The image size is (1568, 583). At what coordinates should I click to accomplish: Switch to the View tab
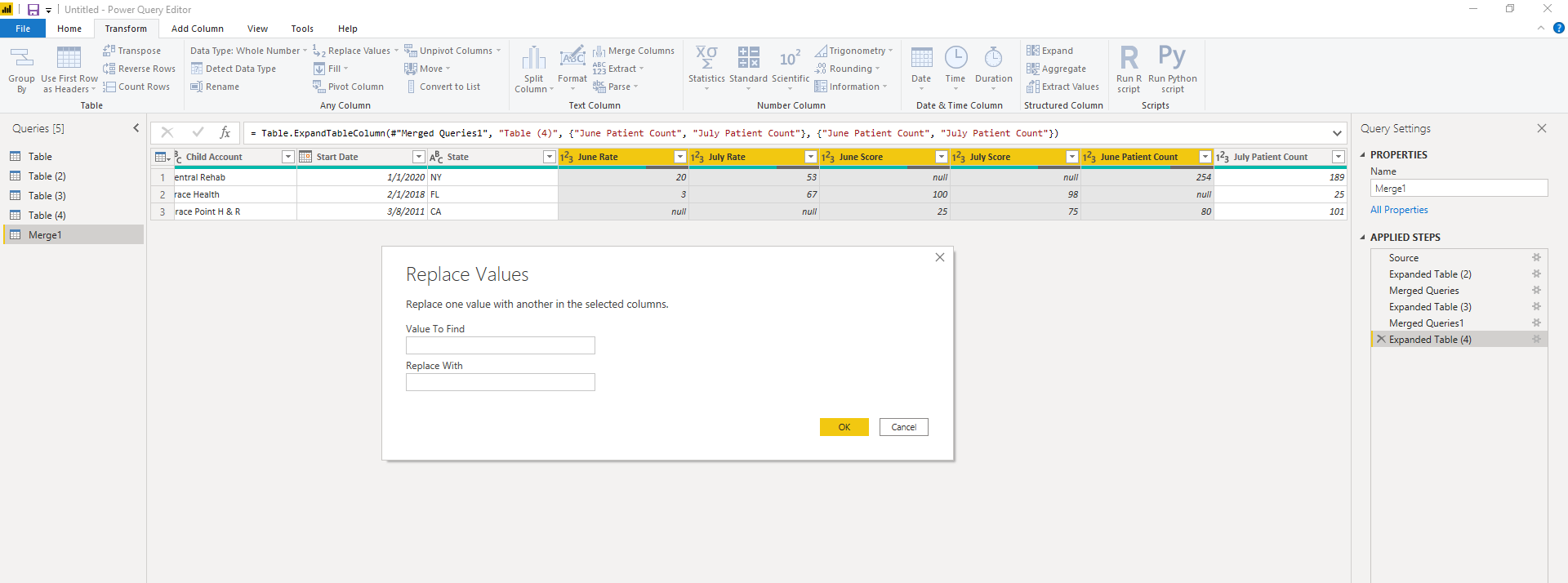(x=257, y=29)
